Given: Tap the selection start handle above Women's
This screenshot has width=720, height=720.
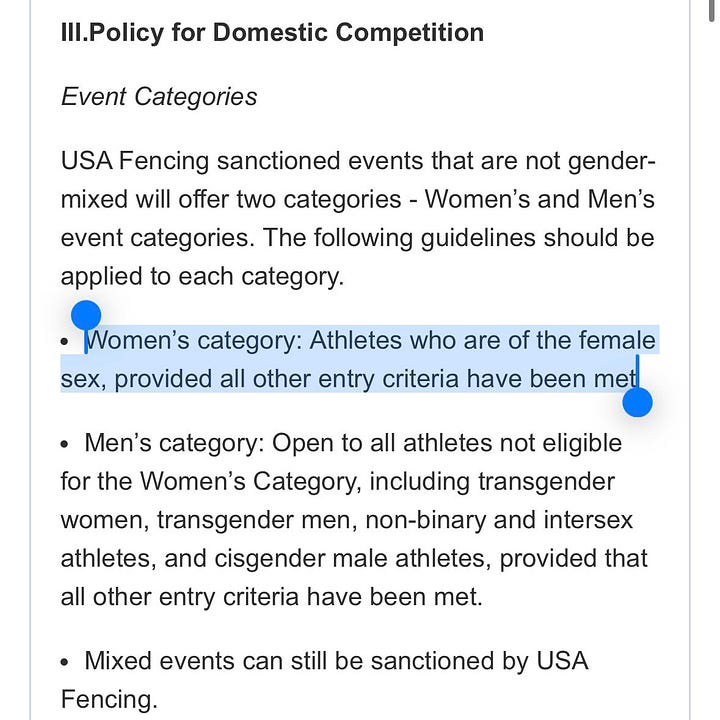Looking at the screenshot, I should click(86, 315).
